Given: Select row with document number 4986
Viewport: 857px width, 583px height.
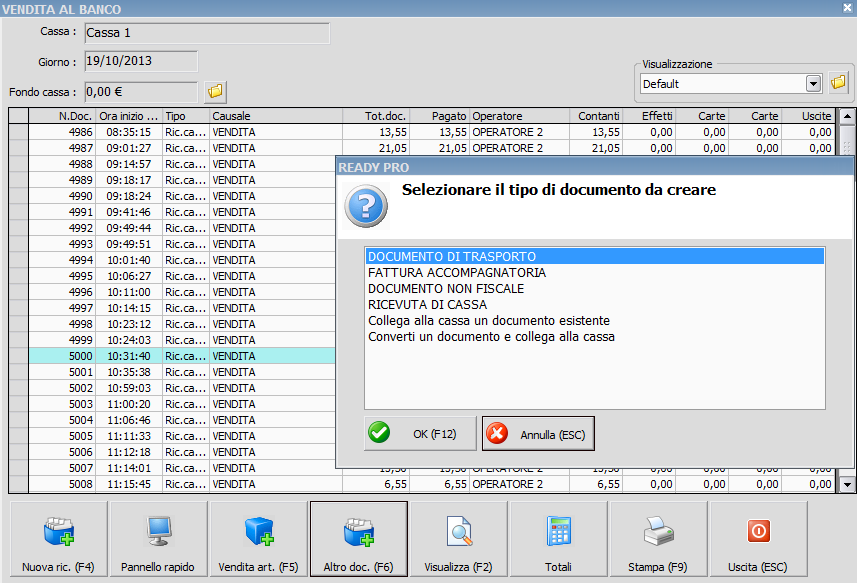Looking at the screenshot, I should click(432, 132).
